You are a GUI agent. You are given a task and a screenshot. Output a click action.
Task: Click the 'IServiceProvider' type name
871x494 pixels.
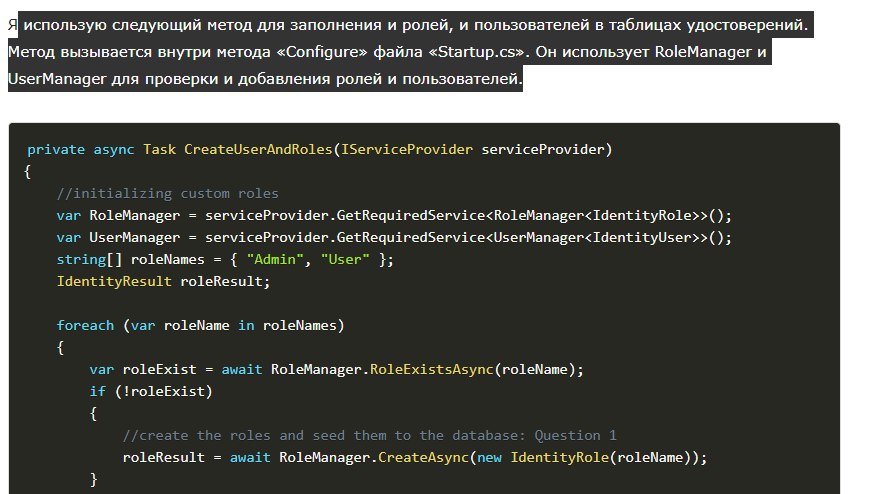point(407,149)
